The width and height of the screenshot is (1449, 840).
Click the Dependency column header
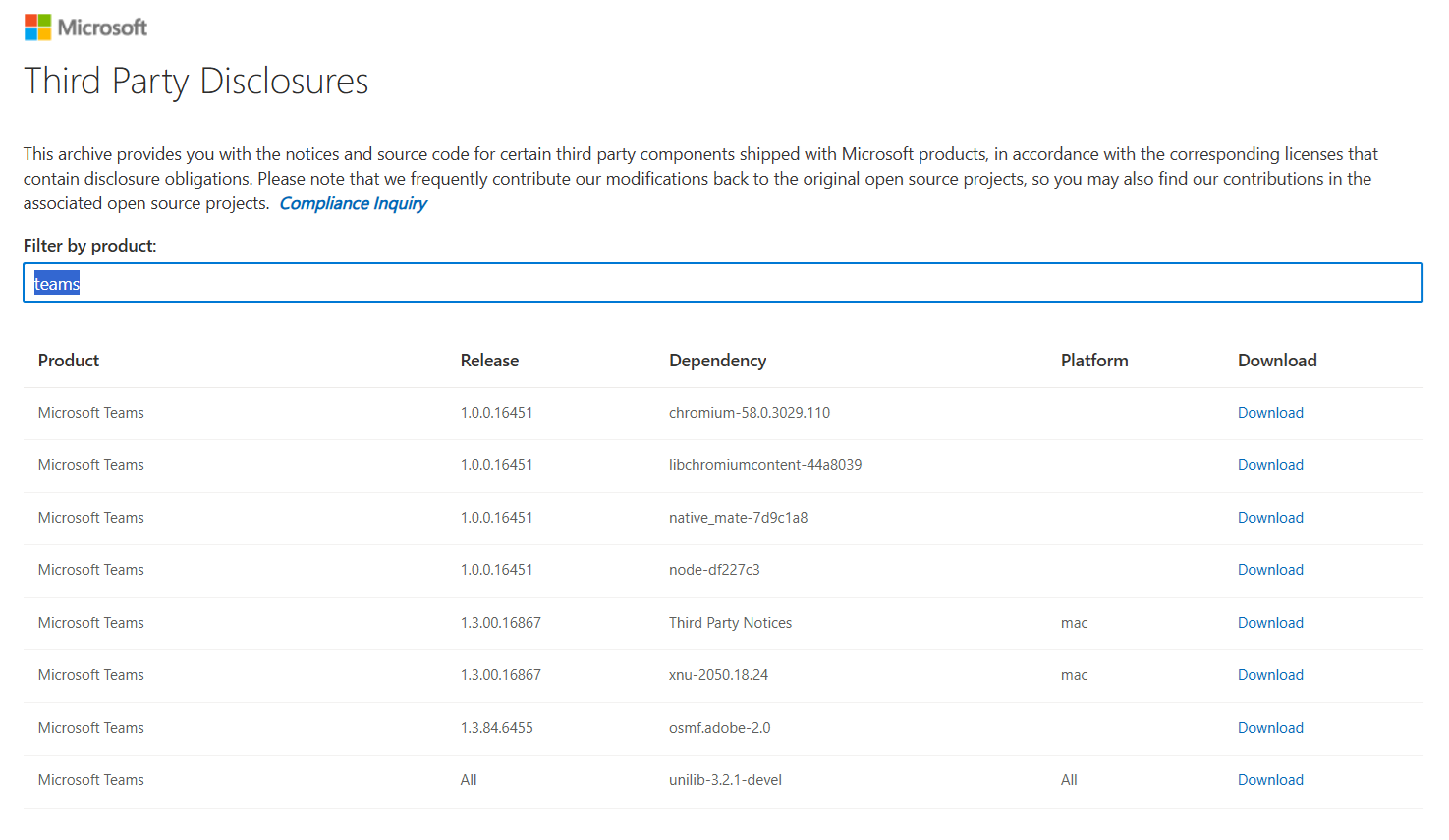click(x=717, y=361)
